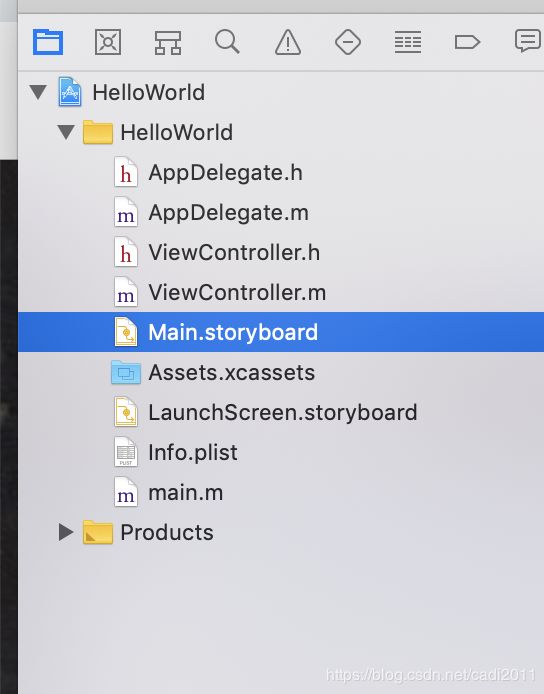This screenshot has height=694, width=544.
Task: Click the Products folder icon
Action: tap(97, 532)
